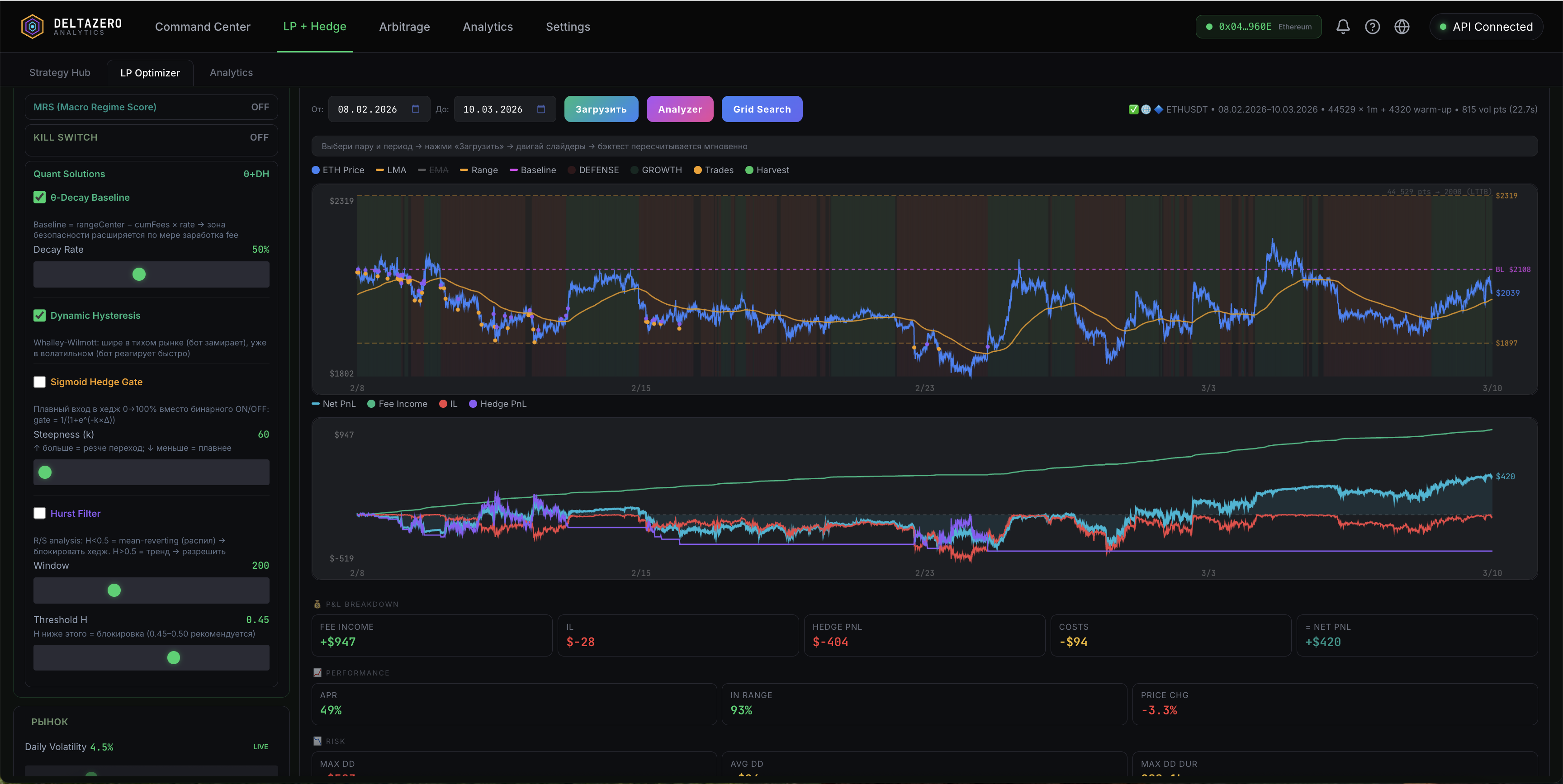Screen dimensions: 1563x784
Task: Open the wallet address Ethereum dropdown
Action: coord(1259,27)
